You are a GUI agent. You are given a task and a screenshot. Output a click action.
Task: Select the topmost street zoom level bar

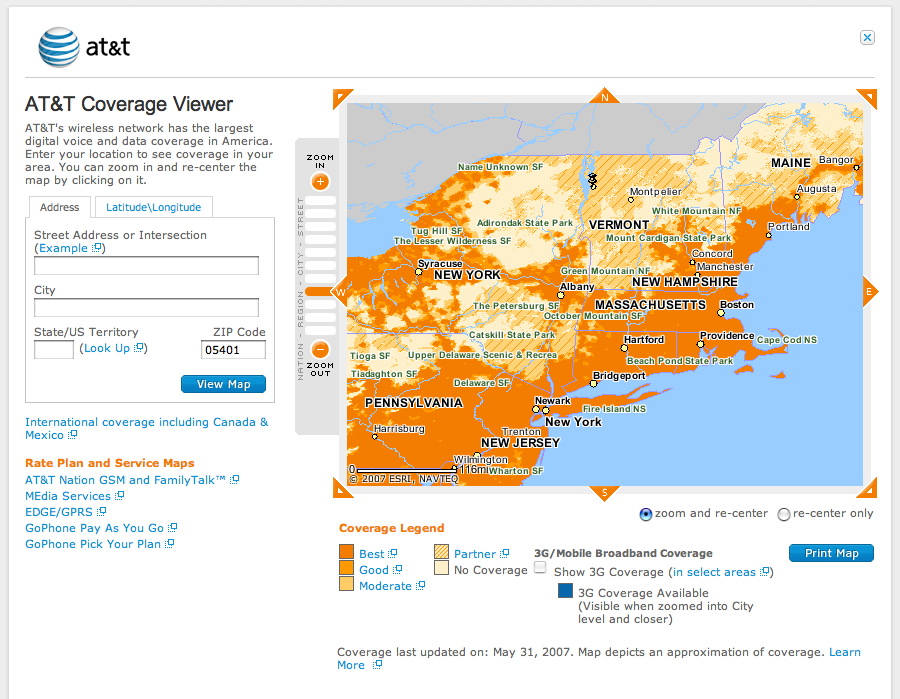pos(320,201)
